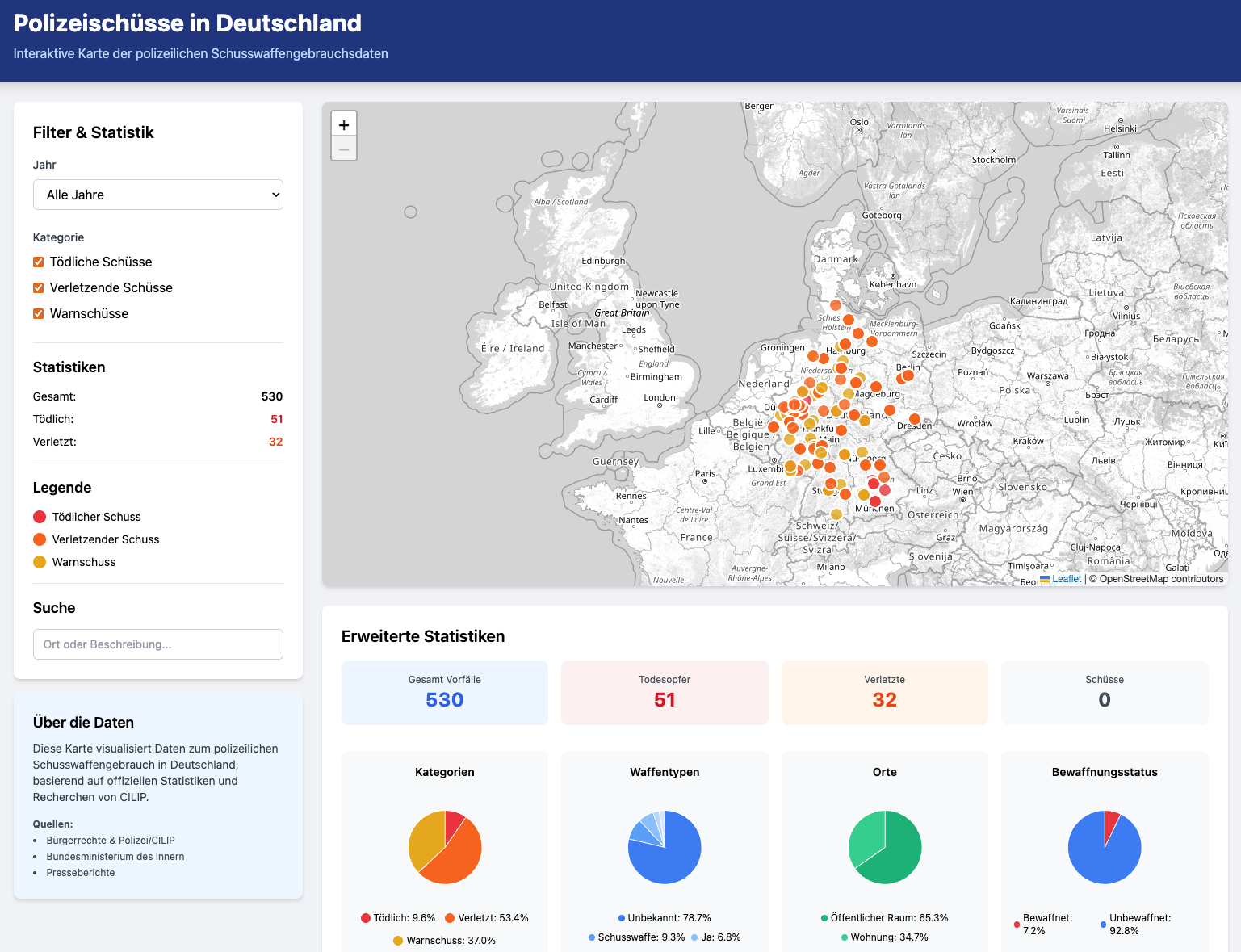Image resolution: width=1241 pixels, height=952 pixels.
Task: Zoom in on the map
Action: coord(344,124)
